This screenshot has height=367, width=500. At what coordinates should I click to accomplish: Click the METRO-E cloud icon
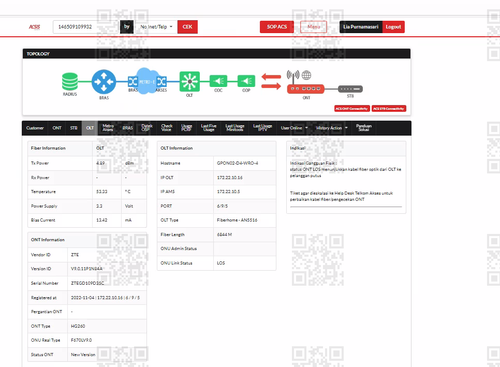pyautogui.click(x=146, y=81)
